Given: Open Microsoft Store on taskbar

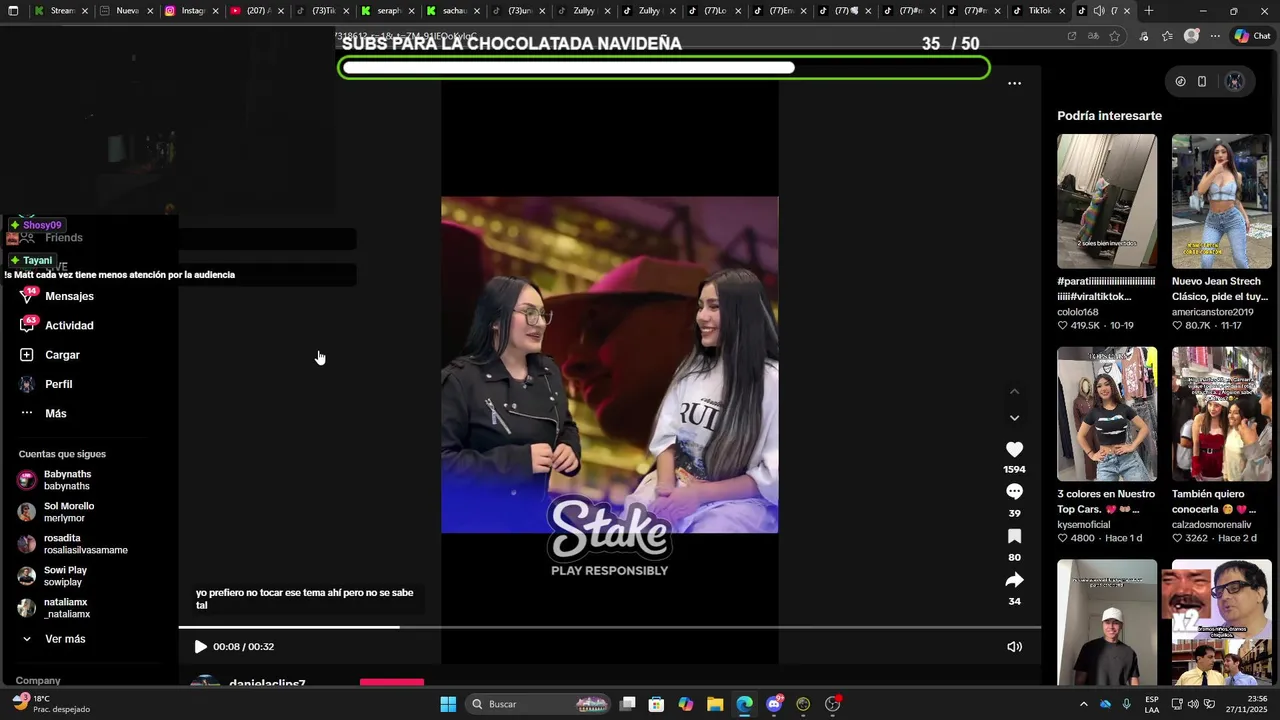Looking at the screenshot, I should (656, 704).
